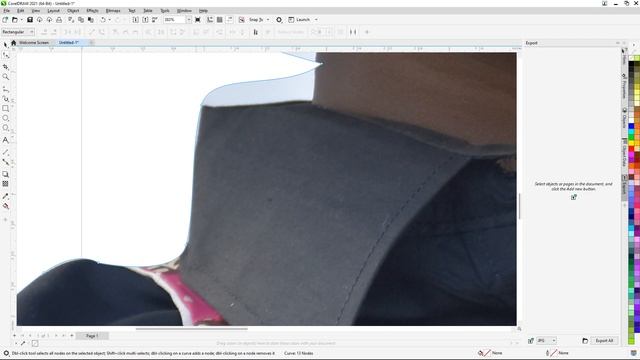Select the Color Eyedropper tool
Image resolution: width=640 pixels, height=360 pixels.
[x=5, y=196]
